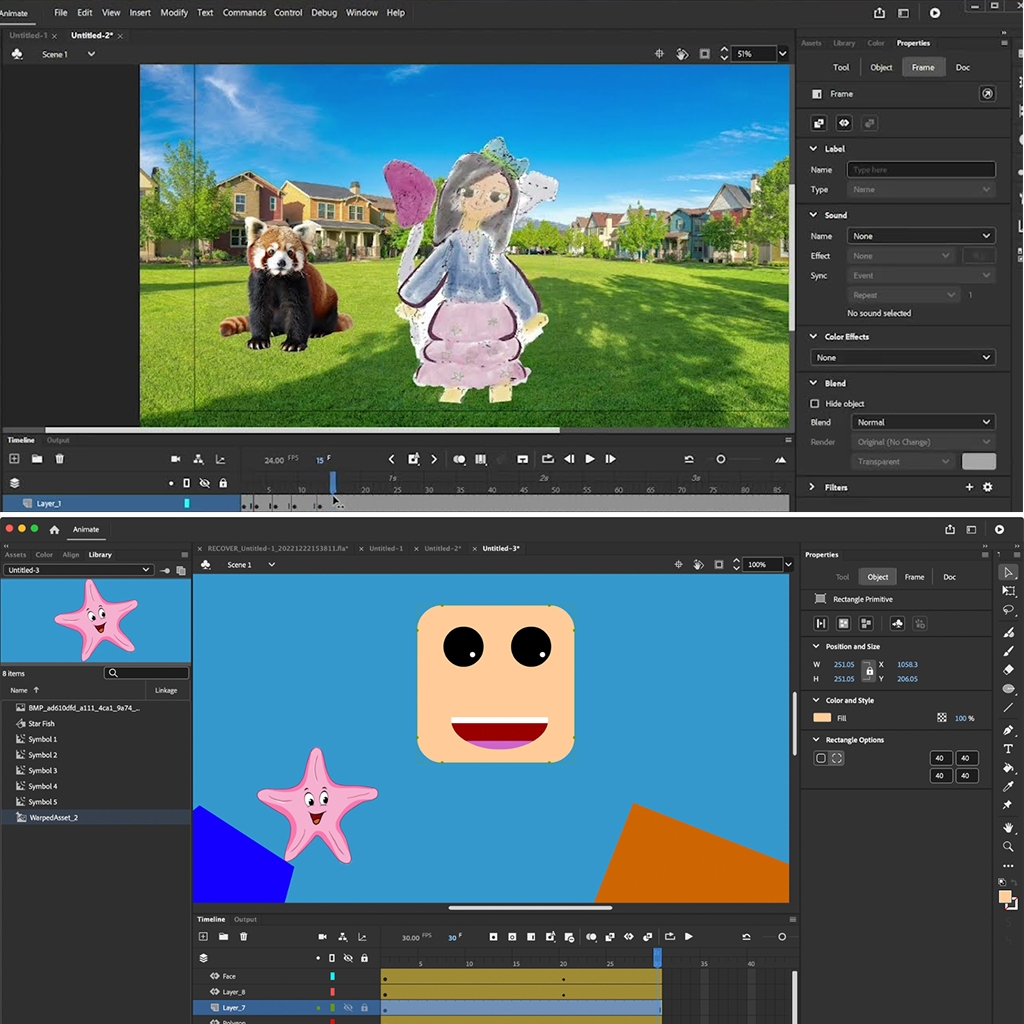Select the Line tool in lower toolbar

pos(1008,708)
